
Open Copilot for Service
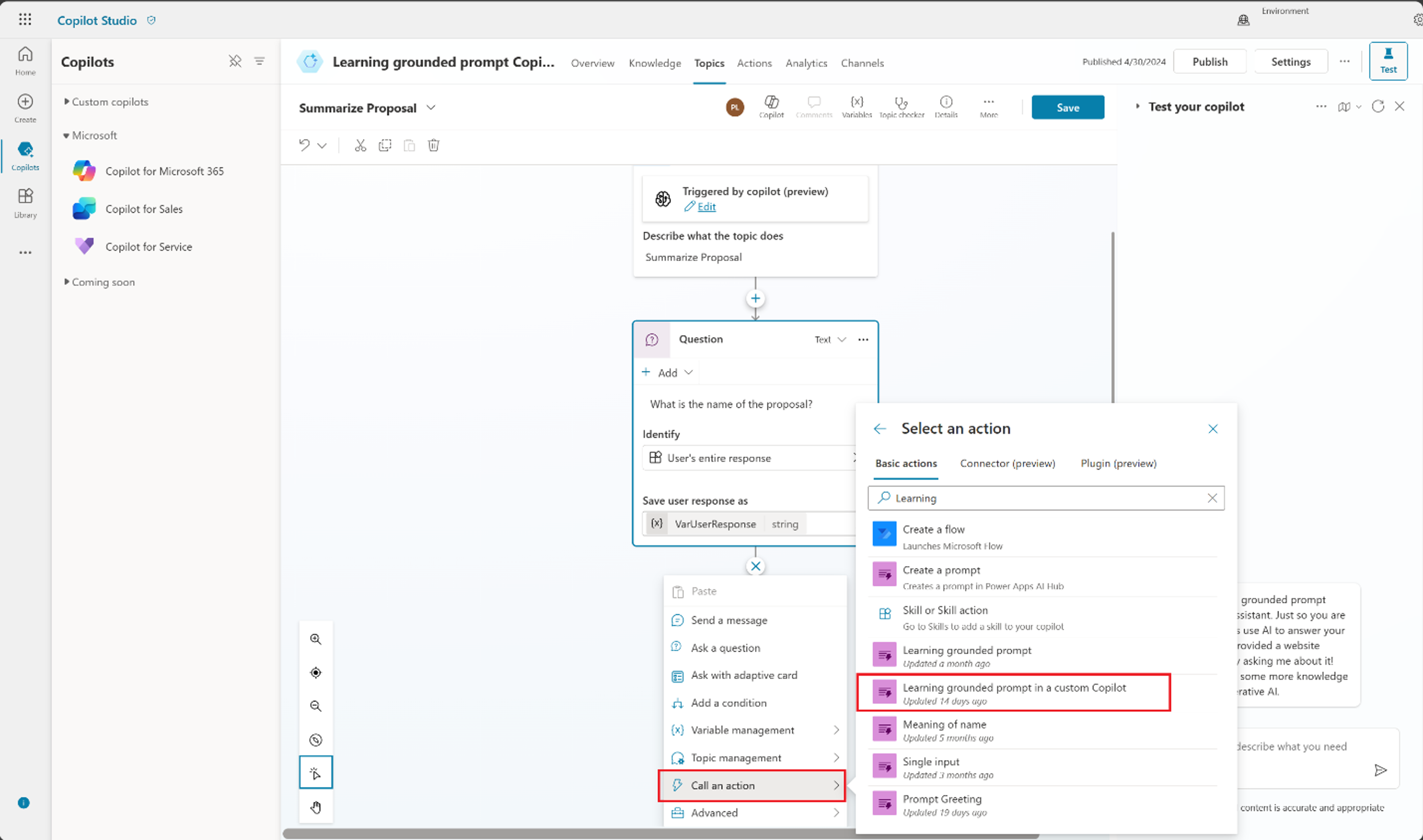pos(133,247)
